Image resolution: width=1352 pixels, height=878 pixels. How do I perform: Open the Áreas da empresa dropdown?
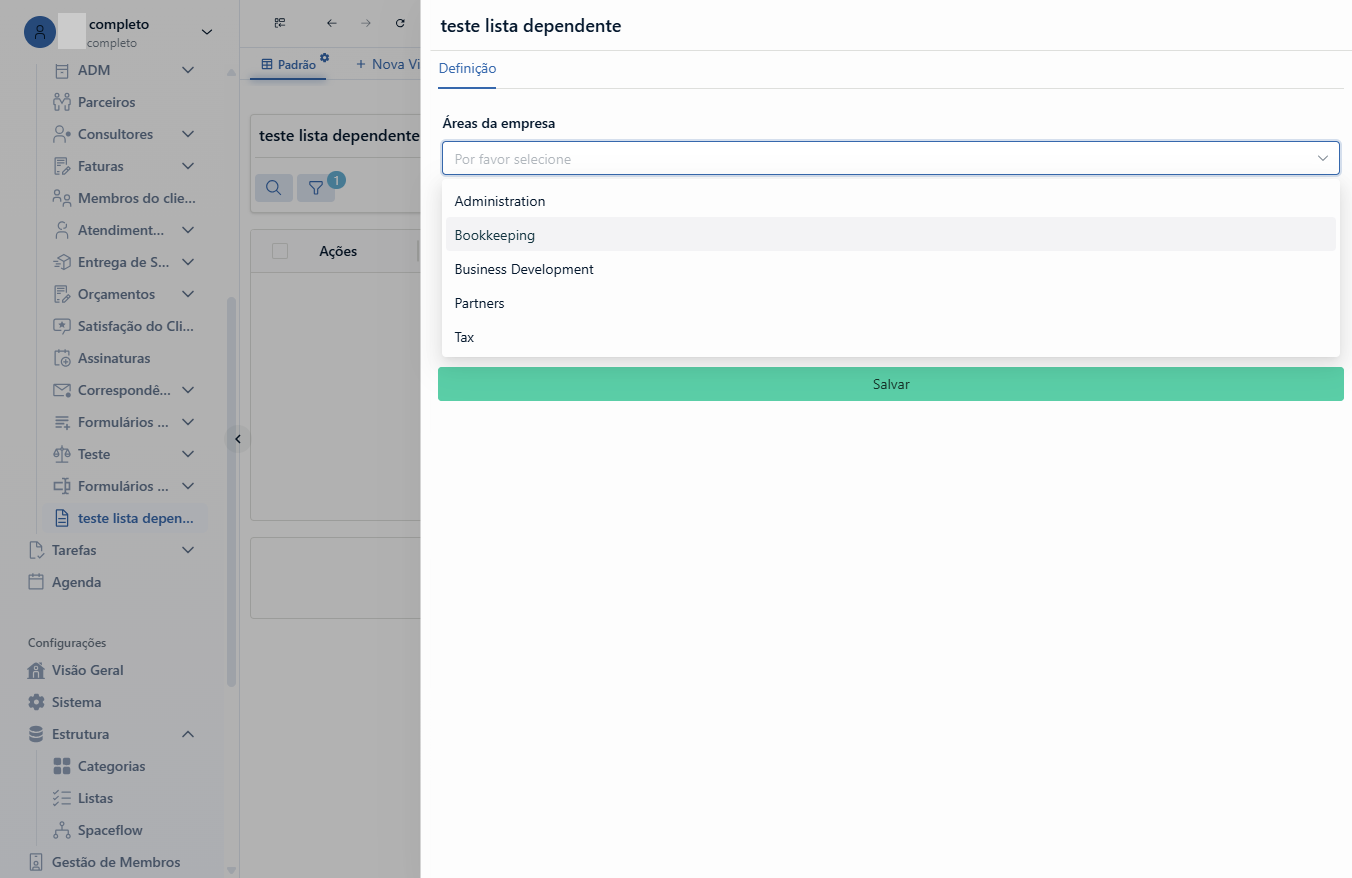click(891, 158)
